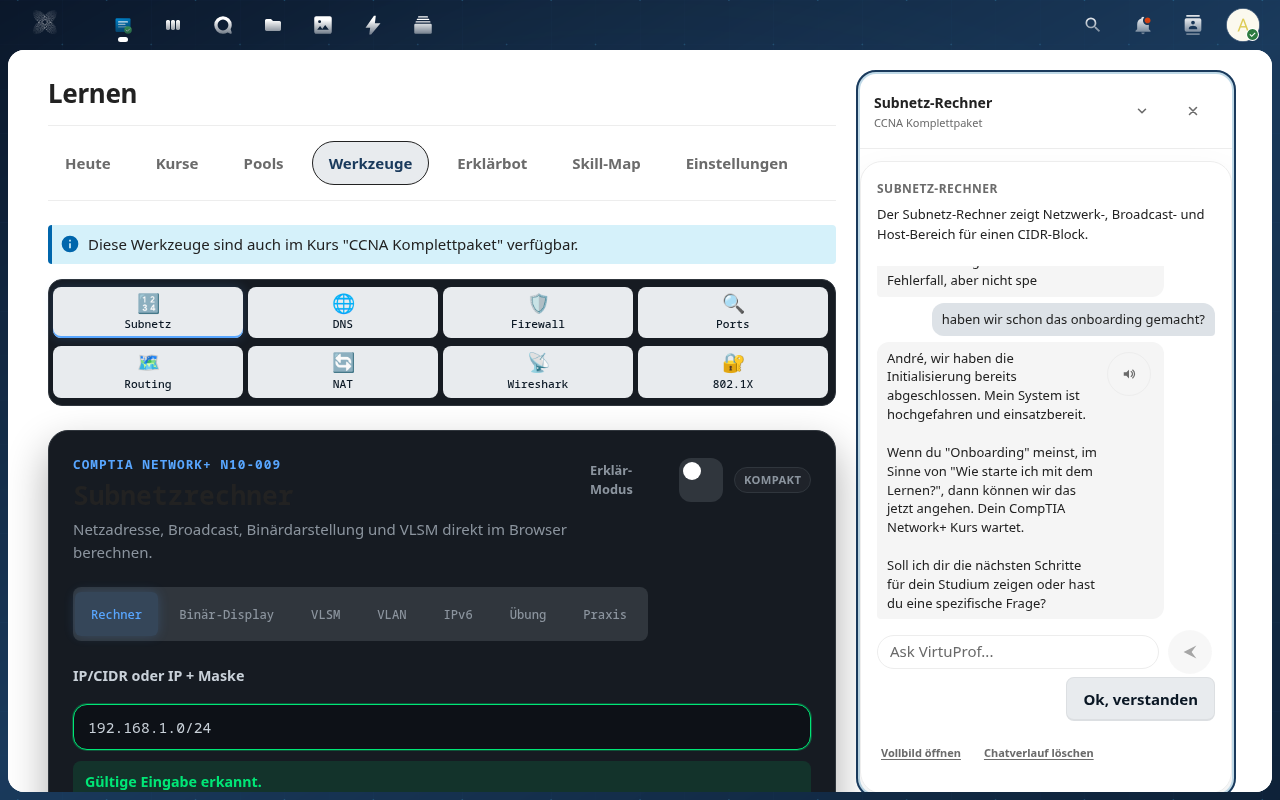The image size is (1280, 800).
Task: Select the Subnetz tool
Action: 147,311
